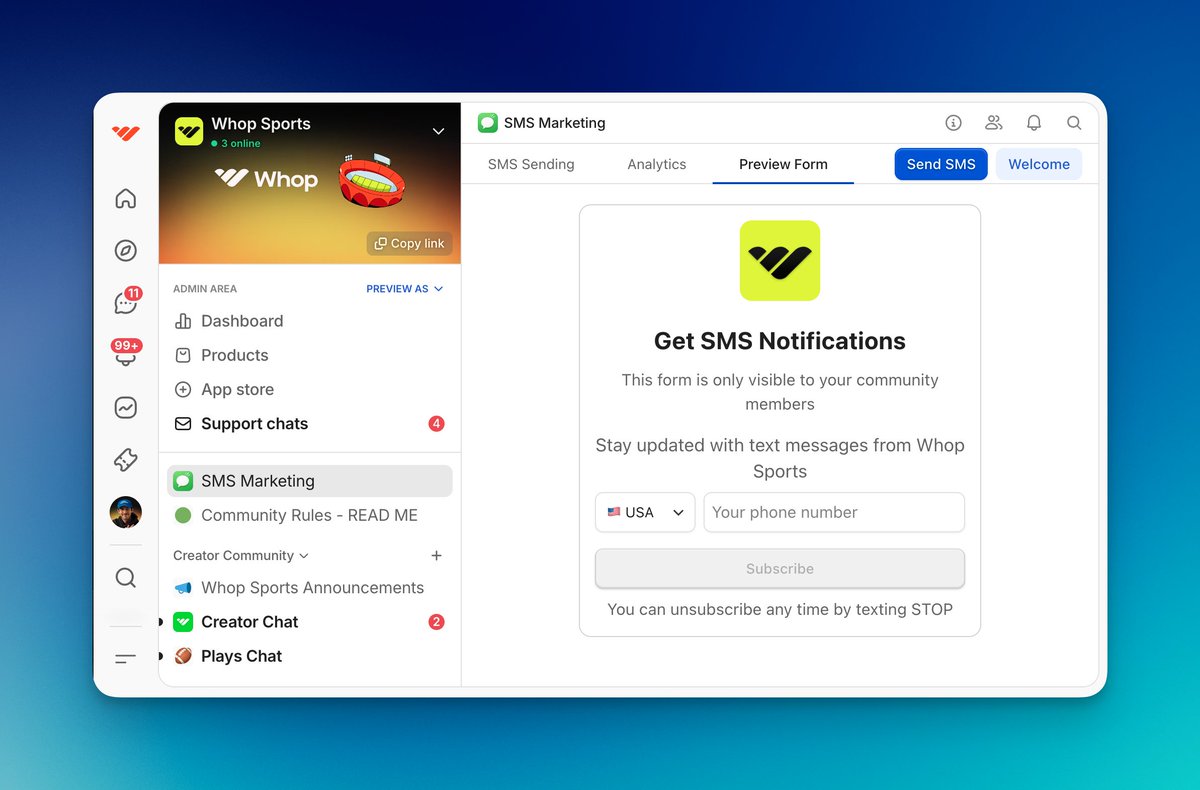The image size is (1200, 790).
Task: Open the USA country code dropdown
Action: coord(645,512)
